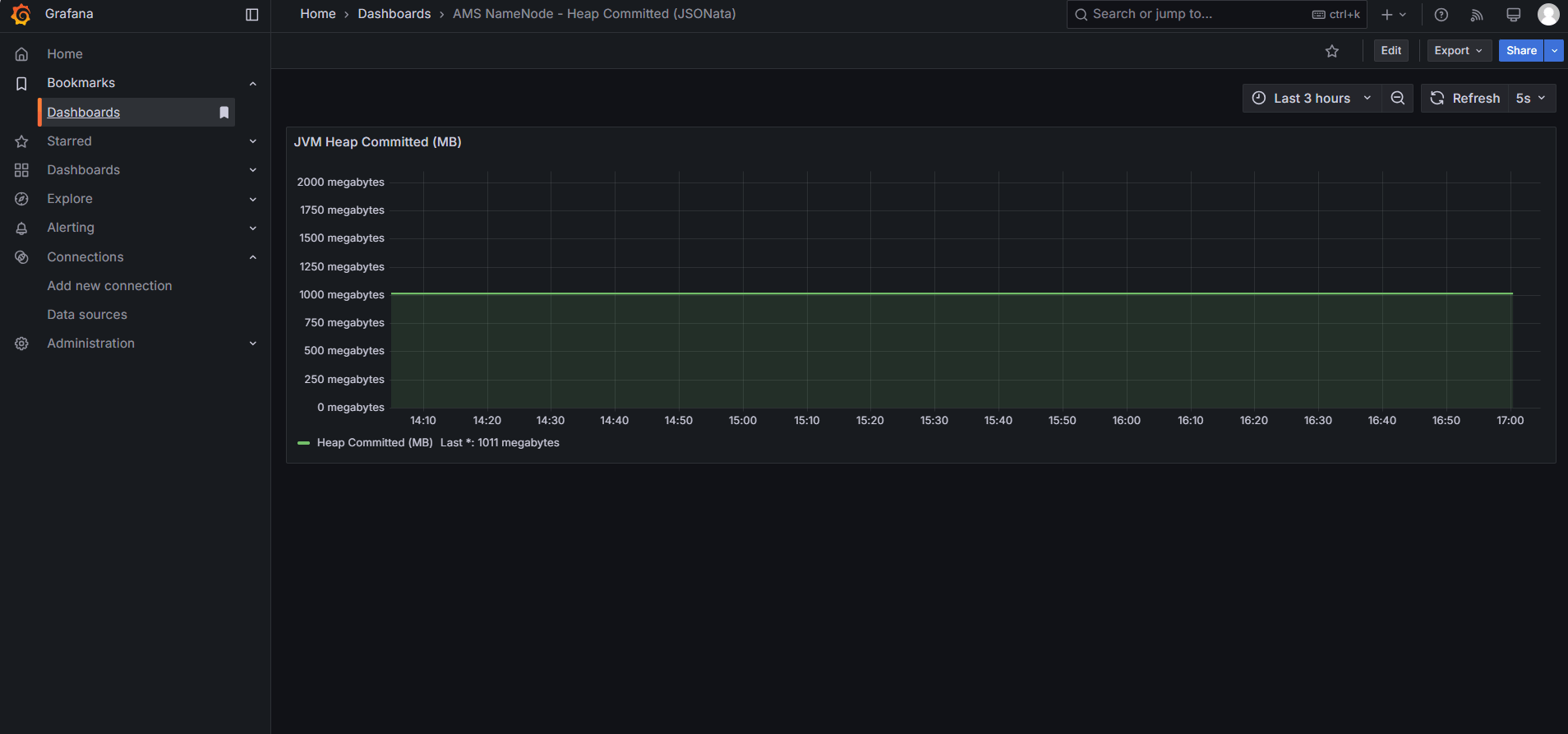Click the Dashboards item in main sidebar
Viewport: 1568px width, 734px height.
(x=83, y=170)
